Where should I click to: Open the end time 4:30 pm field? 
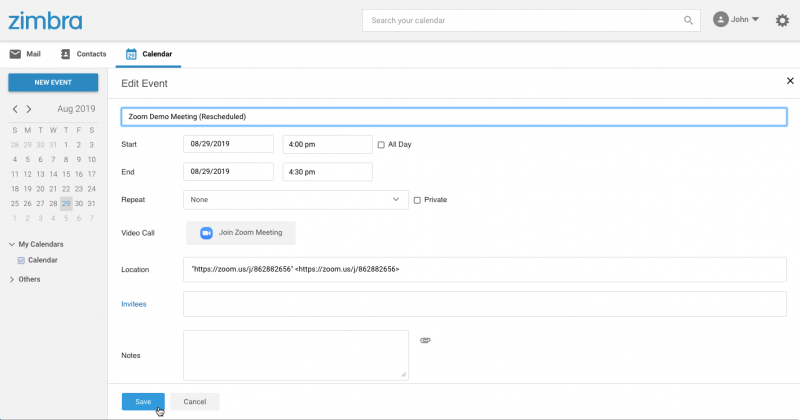point(328,172)
